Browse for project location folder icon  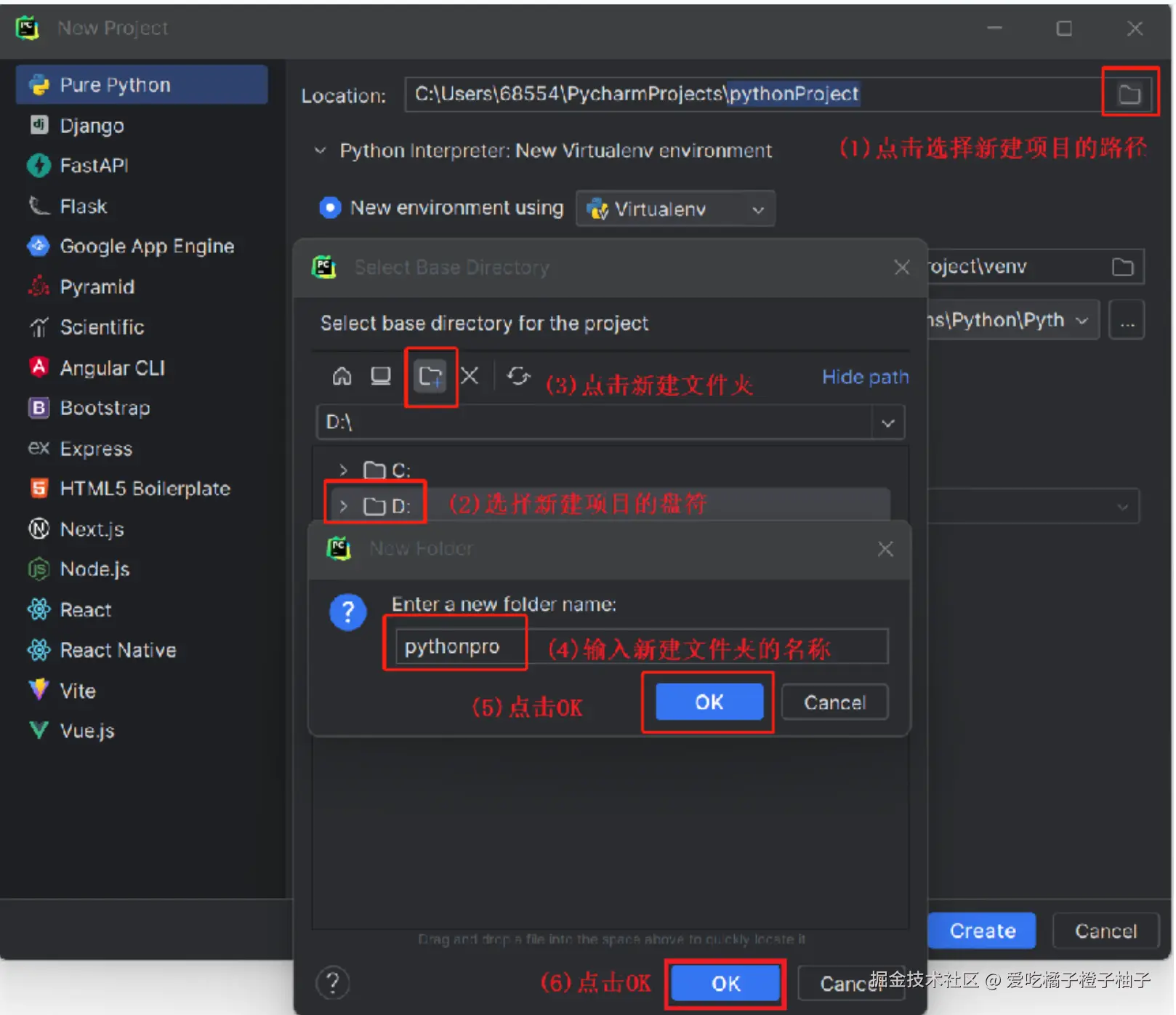[x=1129, y=94]
